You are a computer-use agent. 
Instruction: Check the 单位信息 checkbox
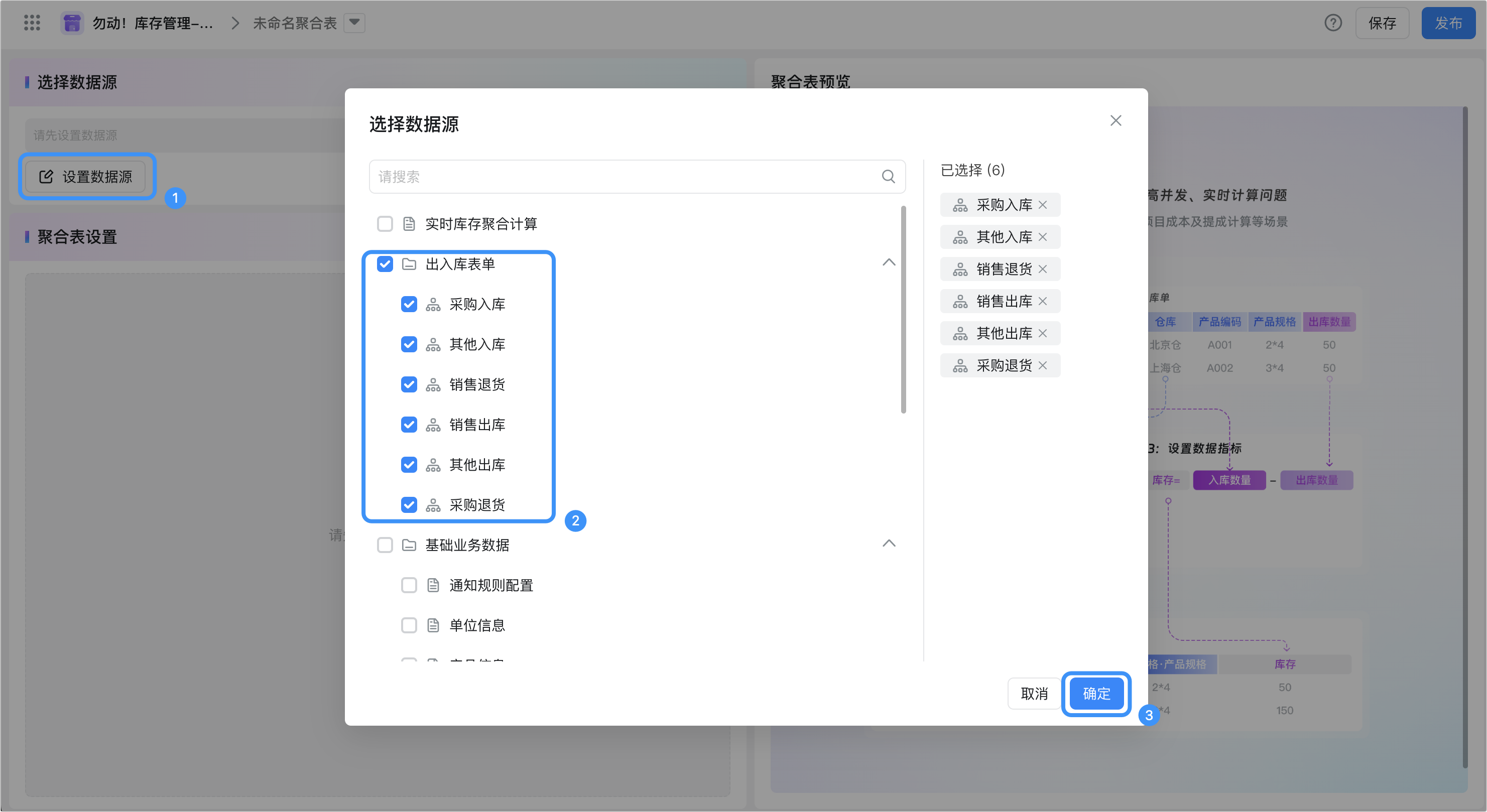(409, 626)
